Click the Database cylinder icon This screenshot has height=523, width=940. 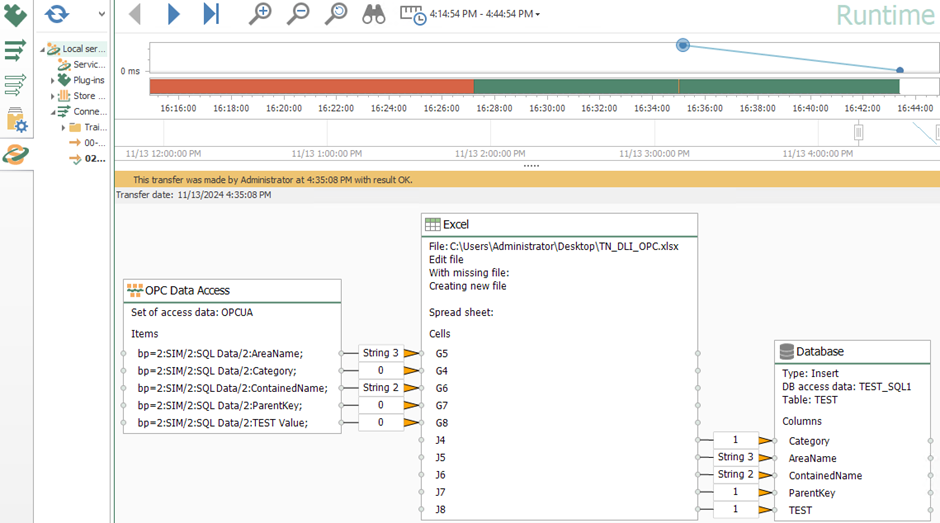[787, 351]
